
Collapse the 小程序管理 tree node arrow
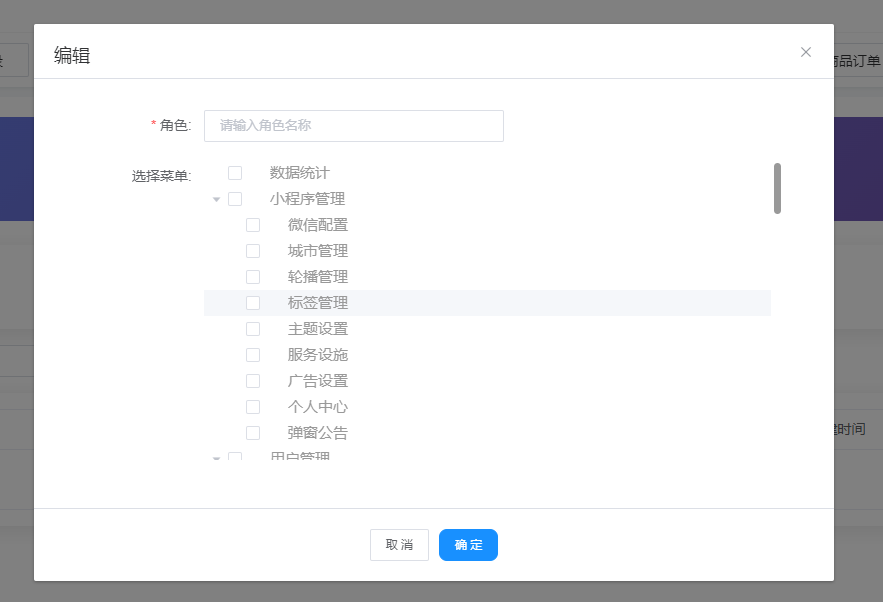(x=216, y=199)
